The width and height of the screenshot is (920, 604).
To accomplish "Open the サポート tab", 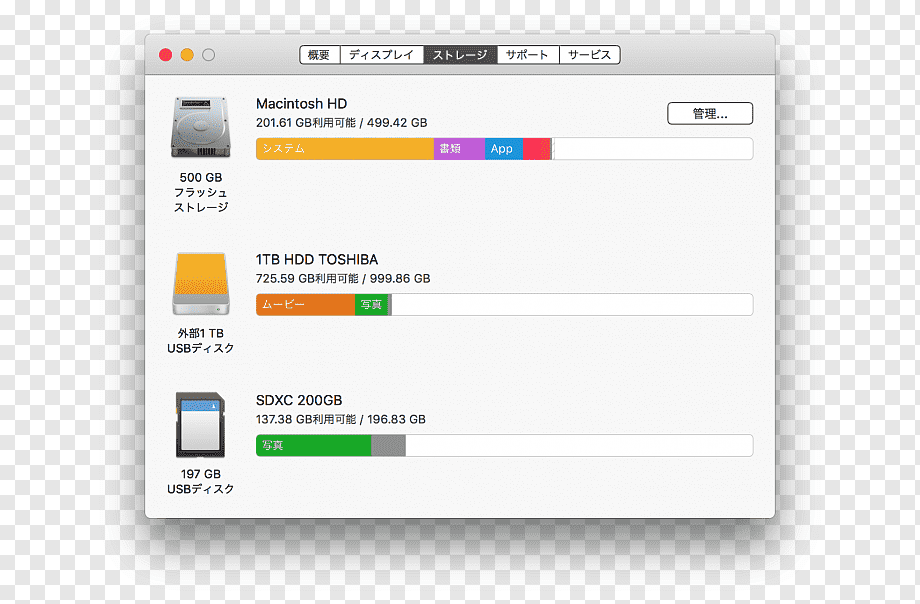I will tap(527, 55).
